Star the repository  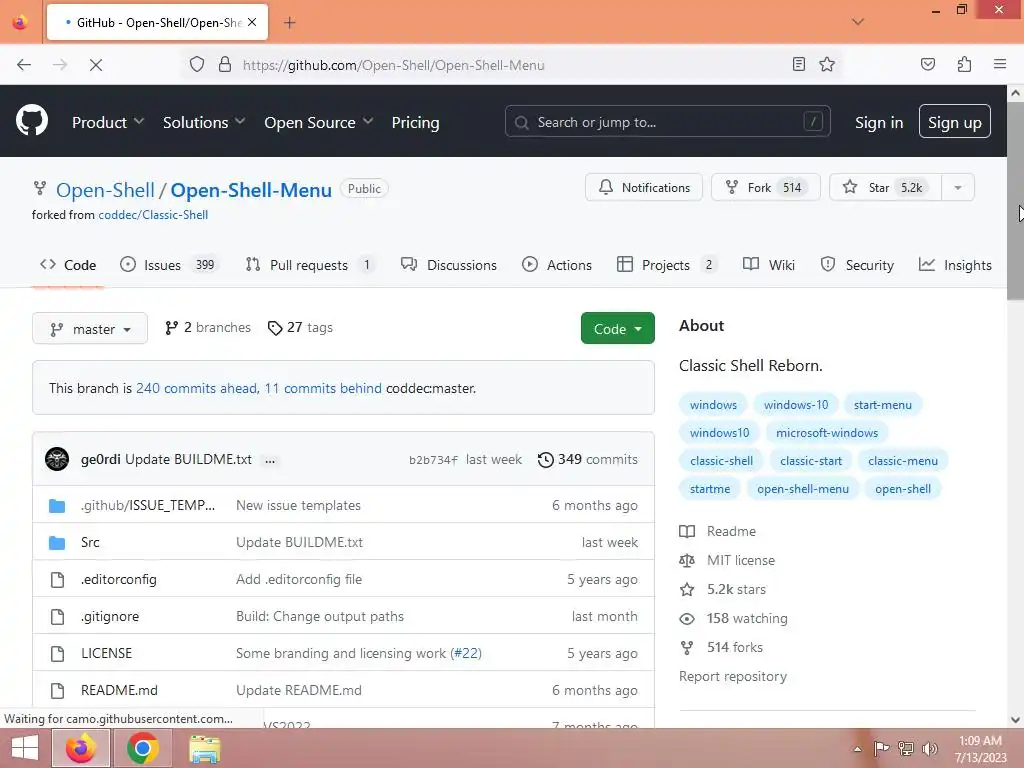click(886, 187)
